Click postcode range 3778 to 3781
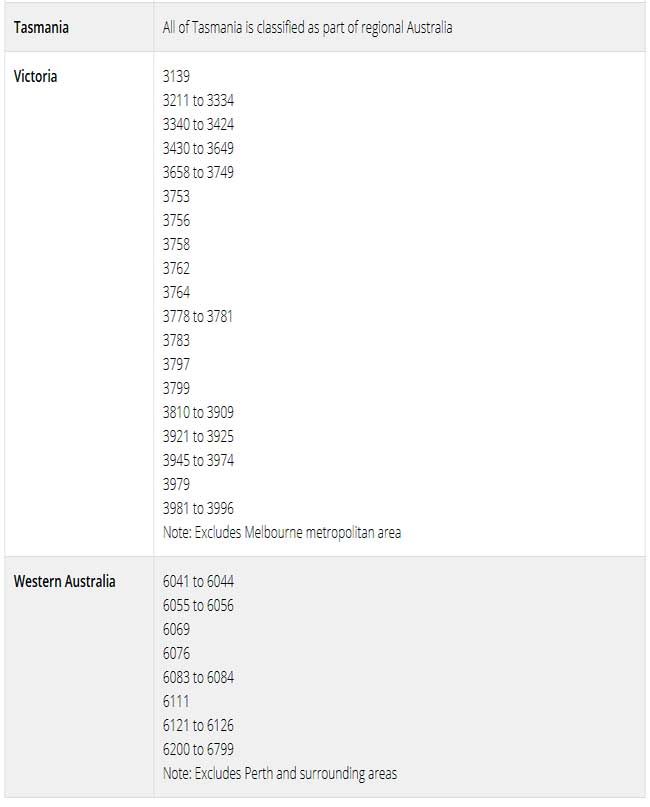Image resolution: width=650 pixels, height=807 pixels. tap(198, 316)
